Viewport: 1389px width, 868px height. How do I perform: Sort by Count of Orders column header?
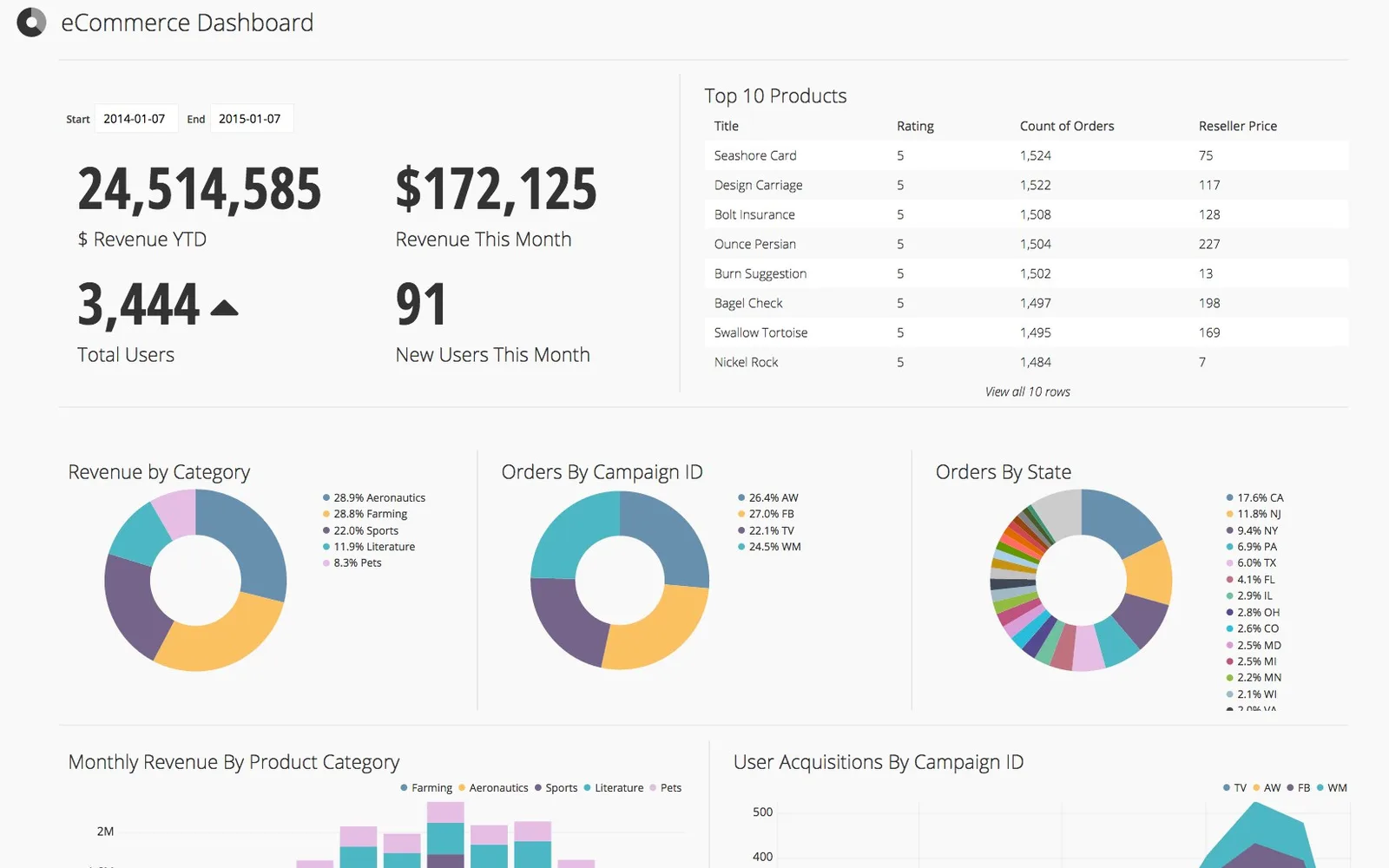coord(1067,126)
